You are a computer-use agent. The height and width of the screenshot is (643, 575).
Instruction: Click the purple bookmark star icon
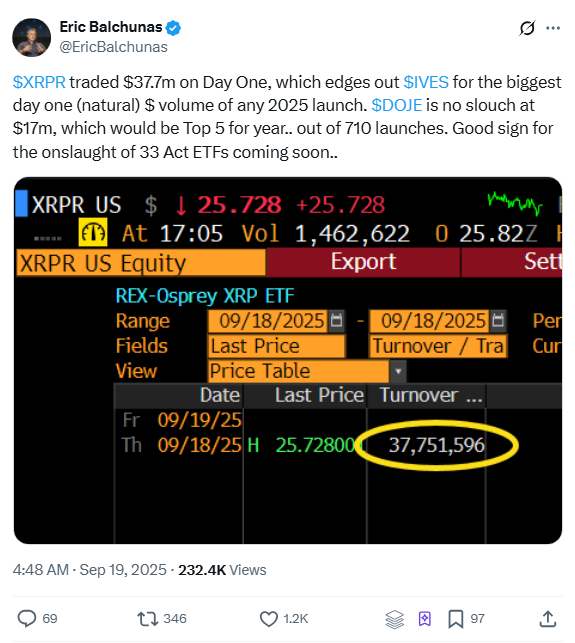pos(424,618)
